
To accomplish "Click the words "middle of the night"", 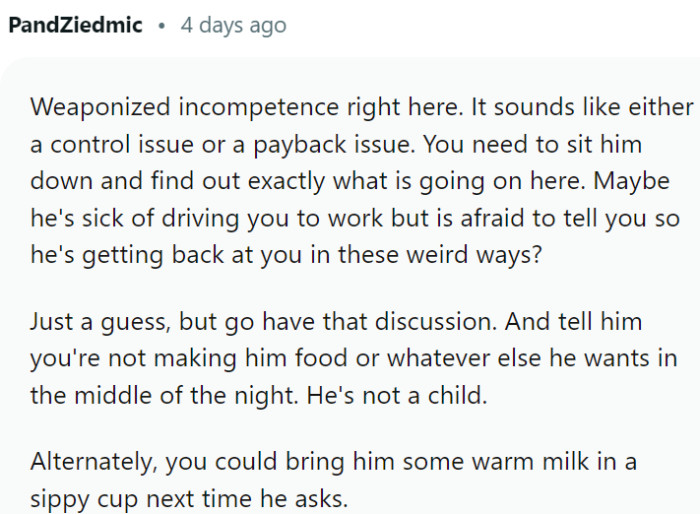I will (x=160, y=396).
